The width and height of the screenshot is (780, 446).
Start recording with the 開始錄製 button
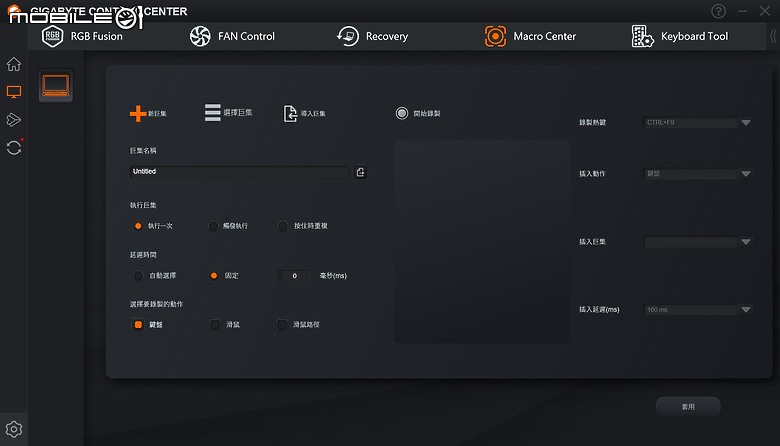(x=402, y=113)
